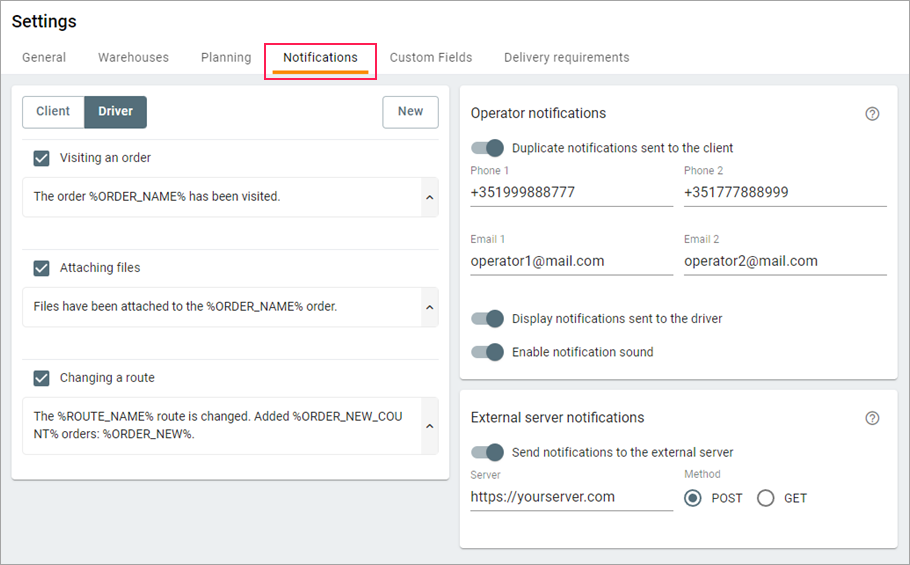Switch to Client notifications
Screen dimensions: 910x565
point(53,112)
